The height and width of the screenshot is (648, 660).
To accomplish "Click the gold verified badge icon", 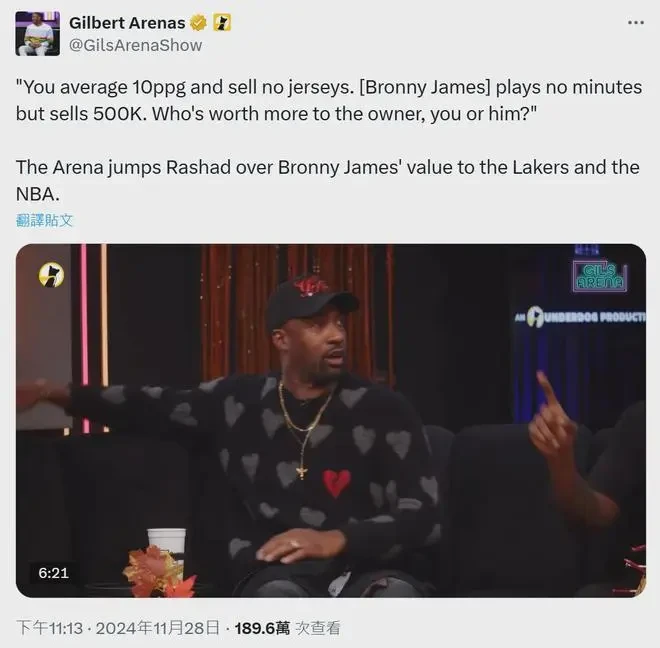I will point(198,23).
